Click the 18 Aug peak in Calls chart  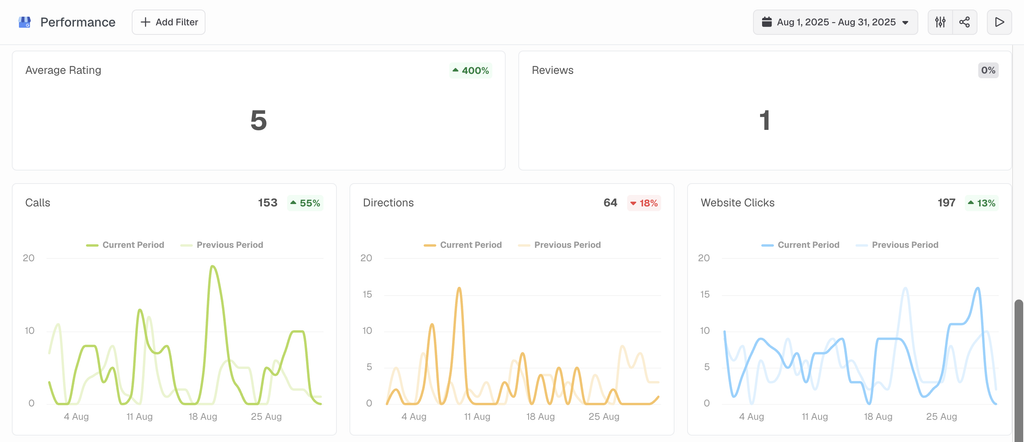tap(212, 266)
